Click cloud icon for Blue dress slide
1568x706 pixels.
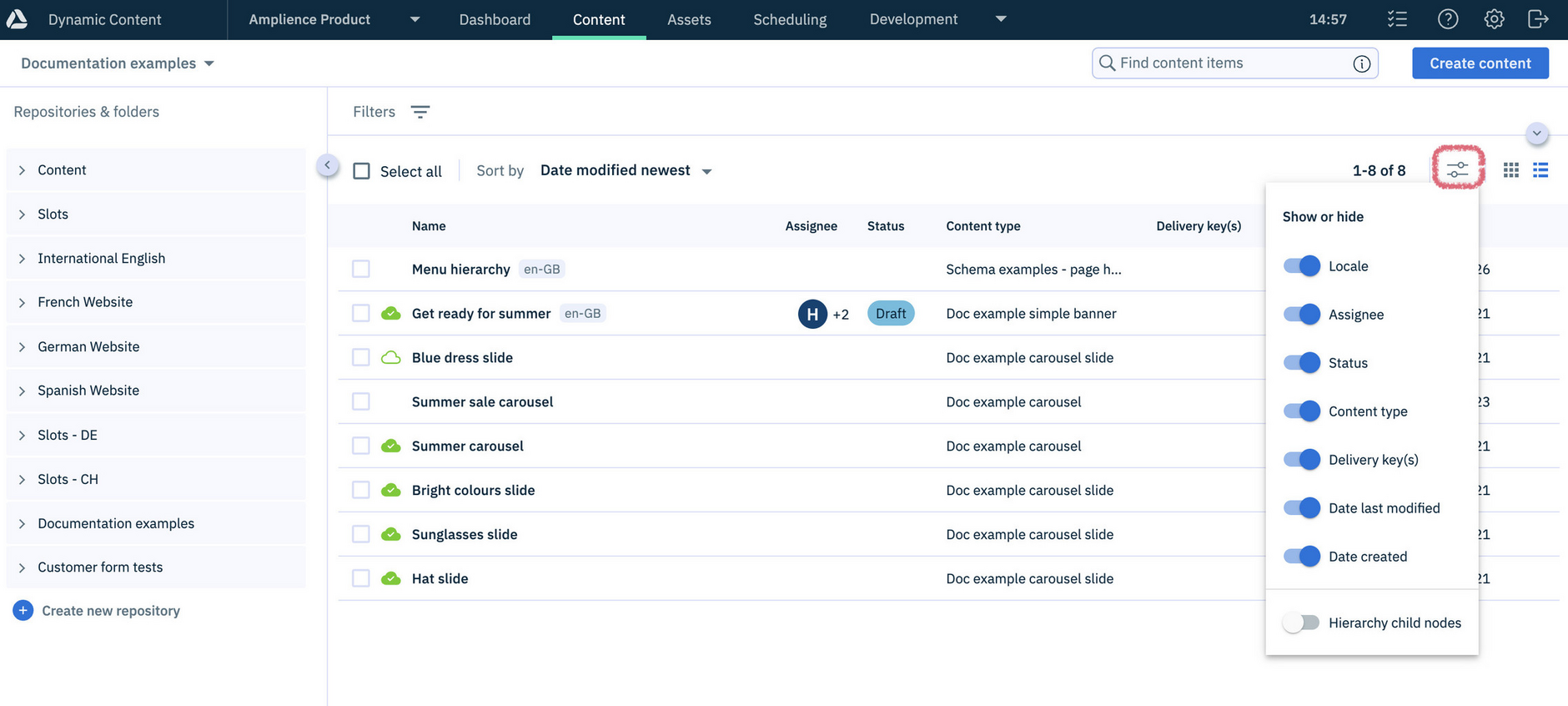(x=390, y=358)
